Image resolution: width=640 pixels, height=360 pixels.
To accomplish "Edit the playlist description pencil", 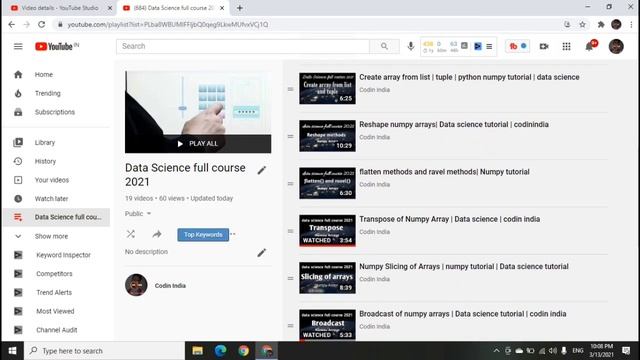I will [x=262, y=253].
